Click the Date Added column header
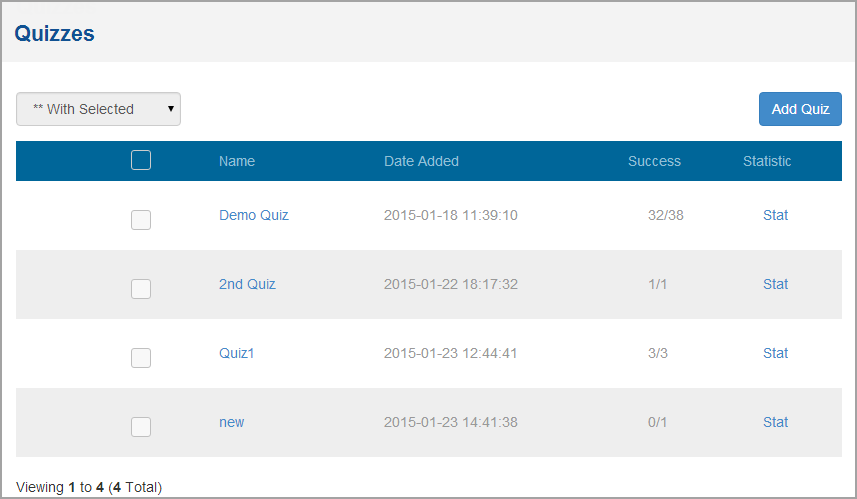The width and height of the screenshot is (857, 499). tap(421, 161)
